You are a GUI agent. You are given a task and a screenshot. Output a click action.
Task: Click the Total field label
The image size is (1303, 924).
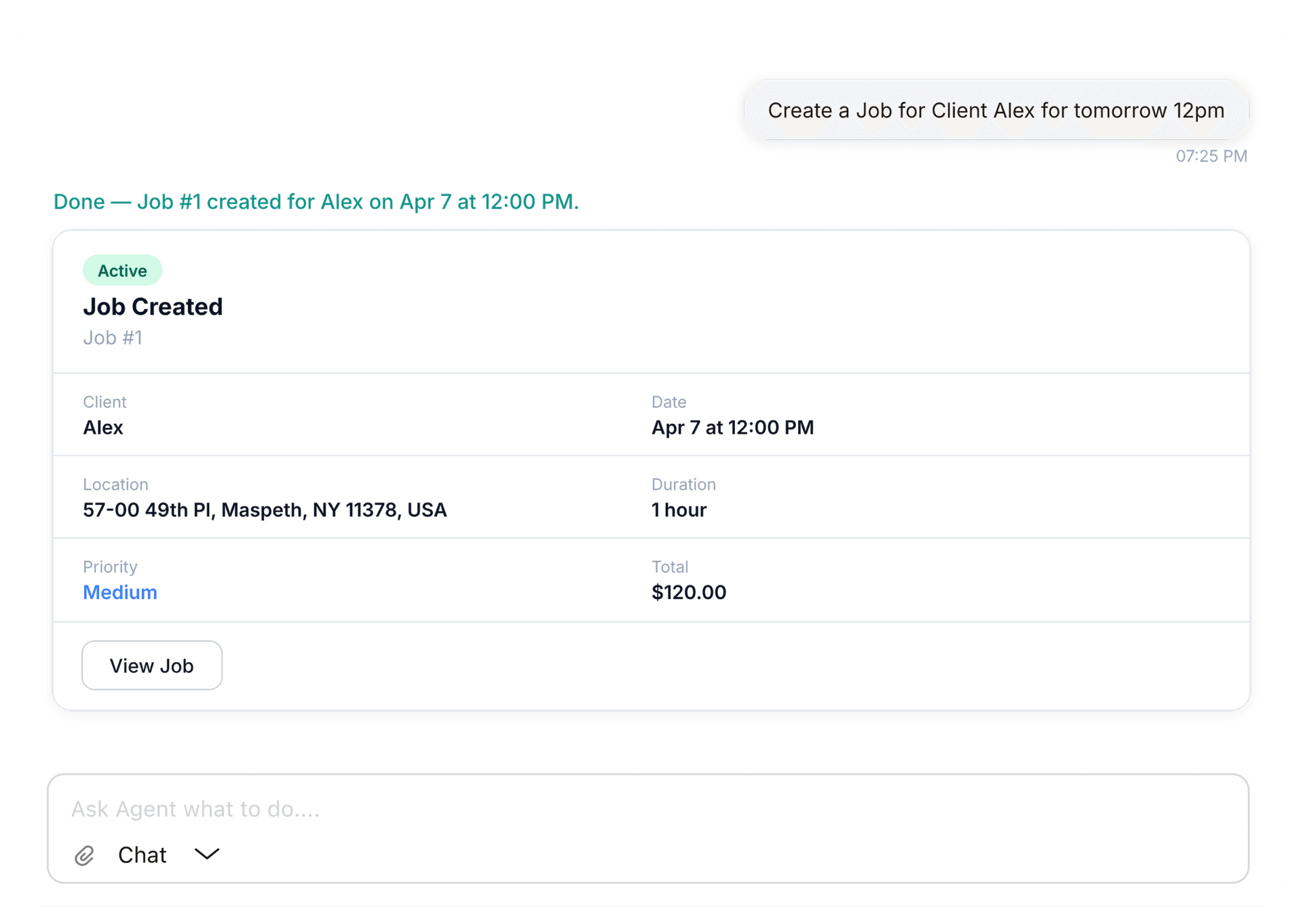(670, 567)
